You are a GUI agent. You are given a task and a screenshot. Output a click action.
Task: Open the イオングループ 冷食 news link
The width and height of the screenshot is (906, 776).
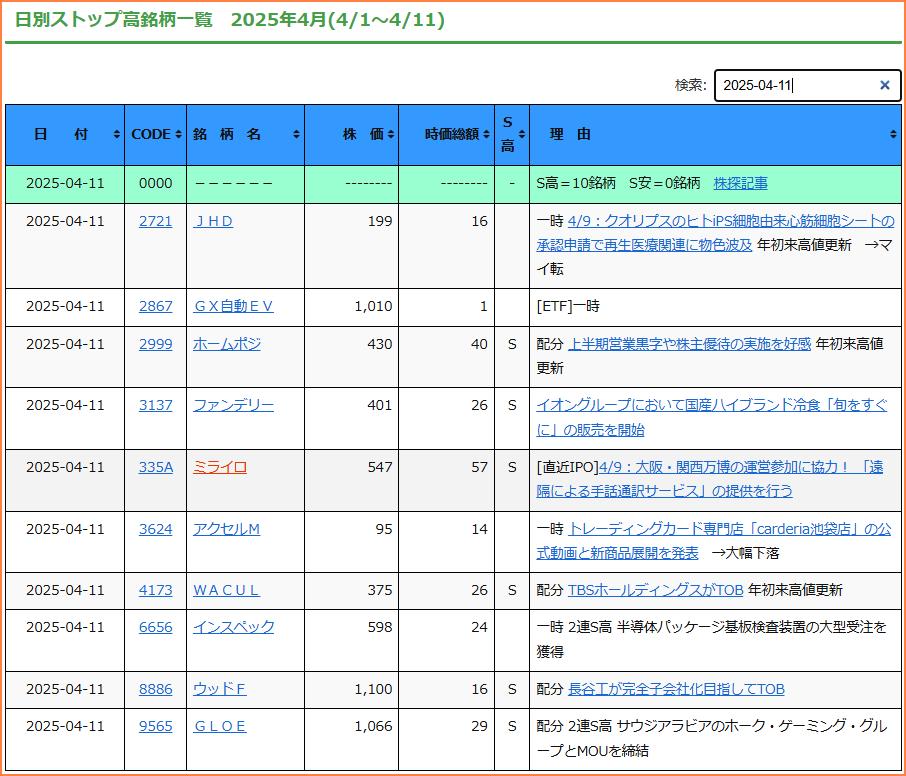[x=711, y=418]
